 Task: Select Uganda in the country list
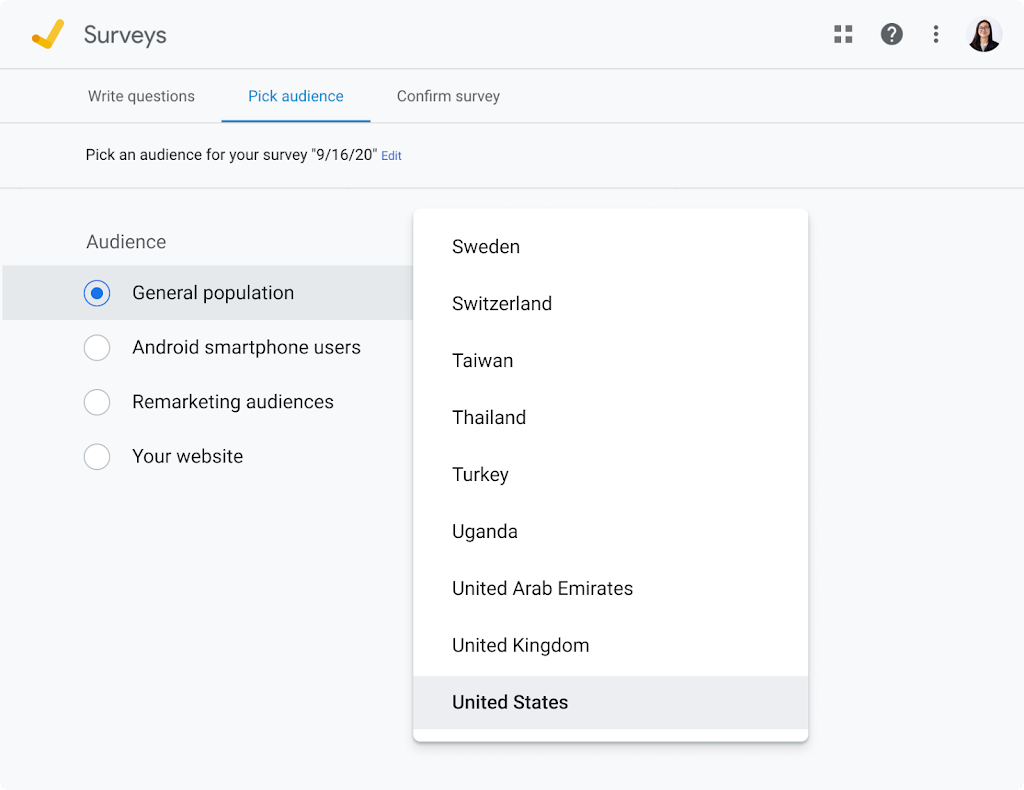485,532
